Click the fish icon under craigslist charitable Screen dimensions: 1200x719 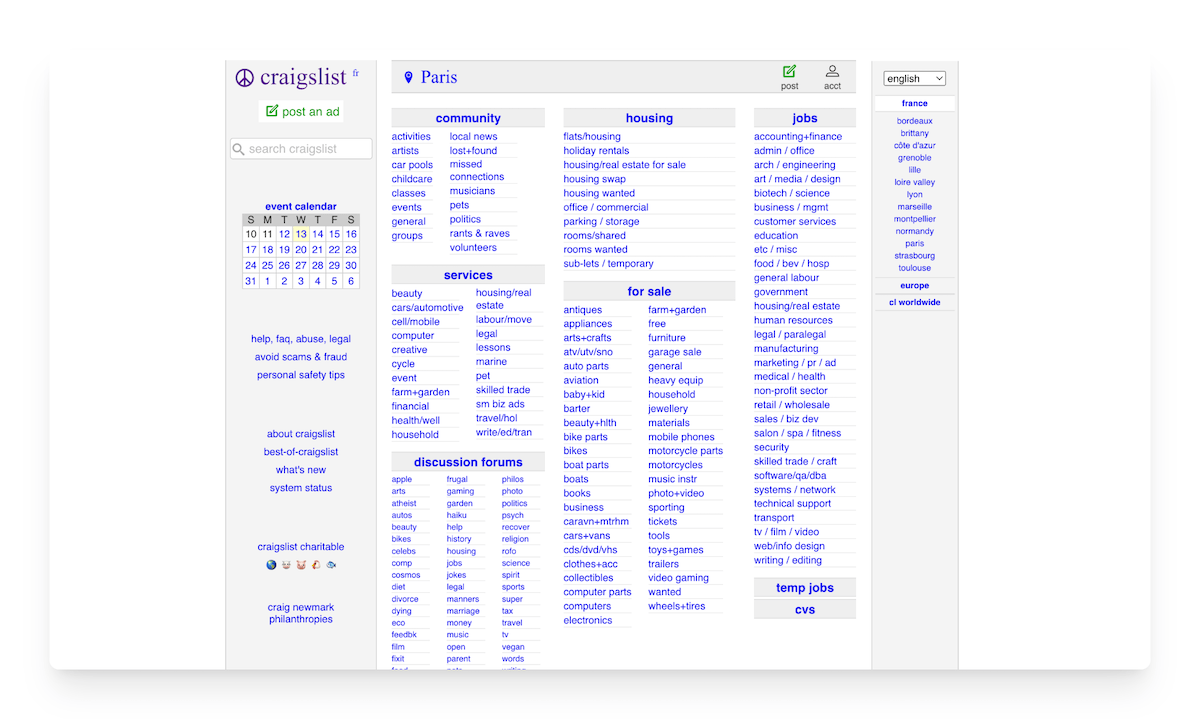click(x=331, y=565)
